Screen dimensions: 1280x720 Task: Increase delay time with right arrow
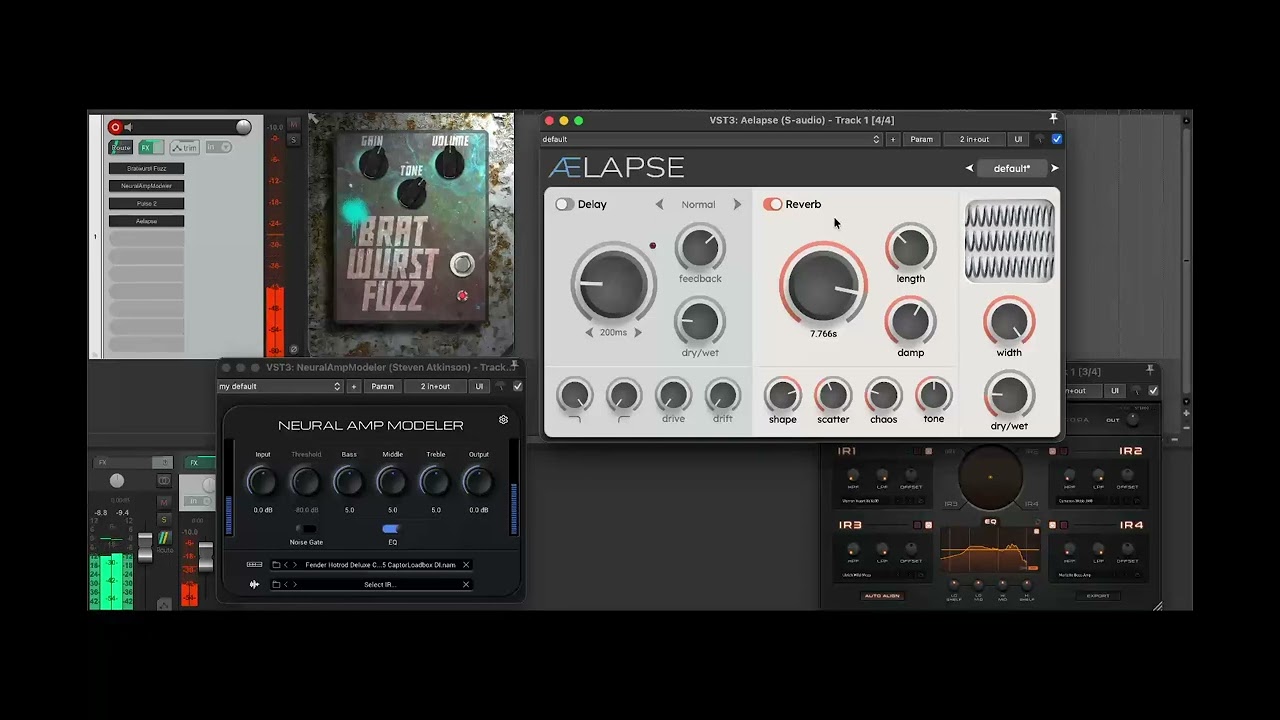point(638,333)
